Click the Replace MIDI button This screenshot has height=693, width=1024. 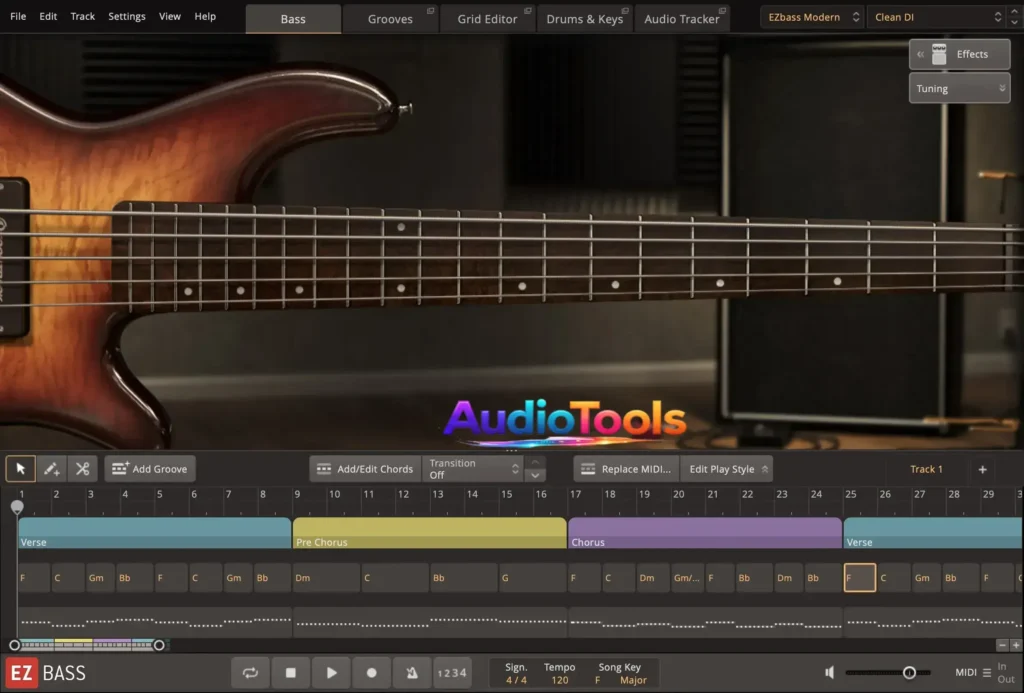pyautogui.click(x=625, y=468)
